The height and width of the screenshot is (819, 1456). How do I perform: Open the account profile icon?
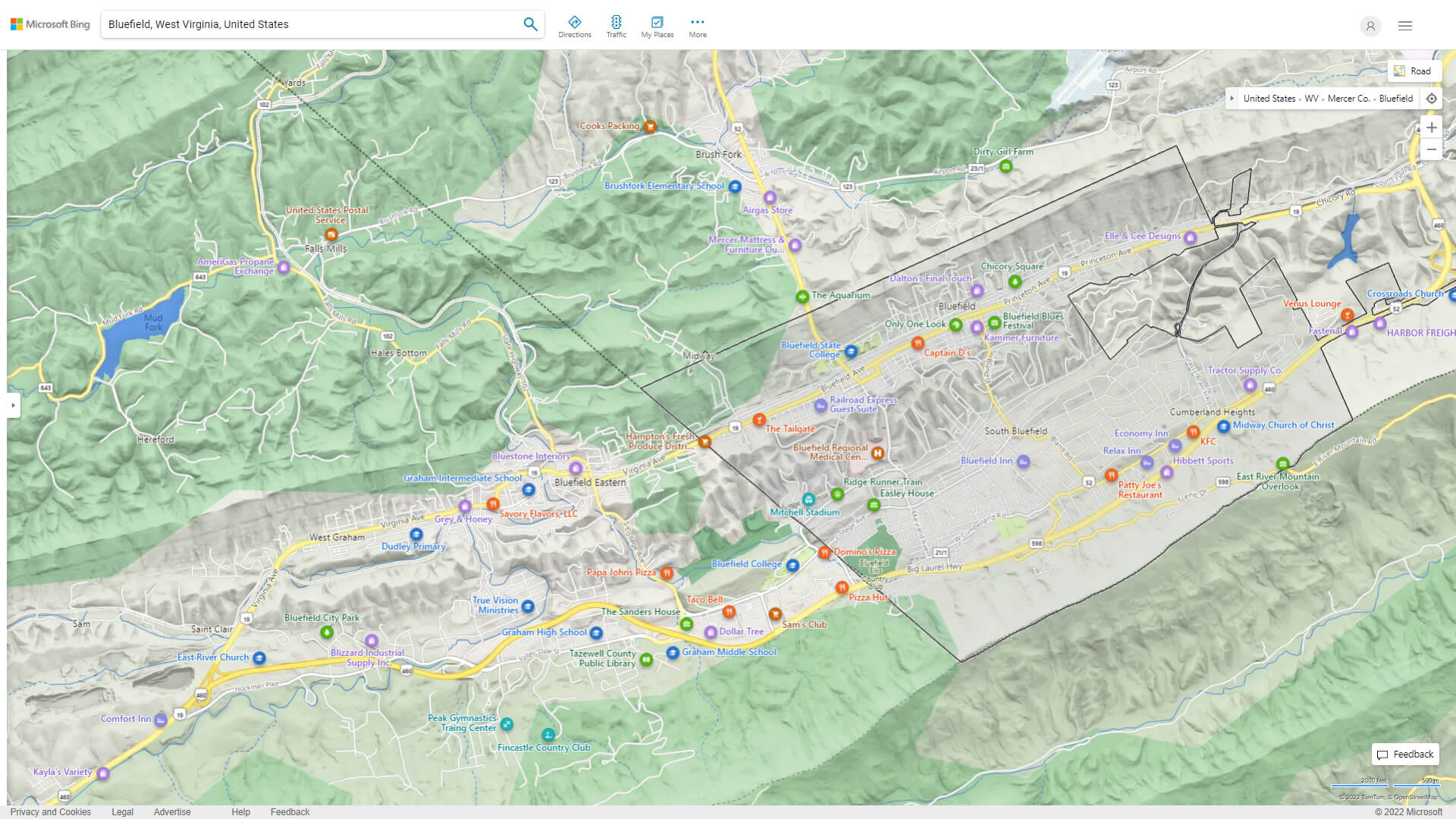click(x=1370, y=26)
